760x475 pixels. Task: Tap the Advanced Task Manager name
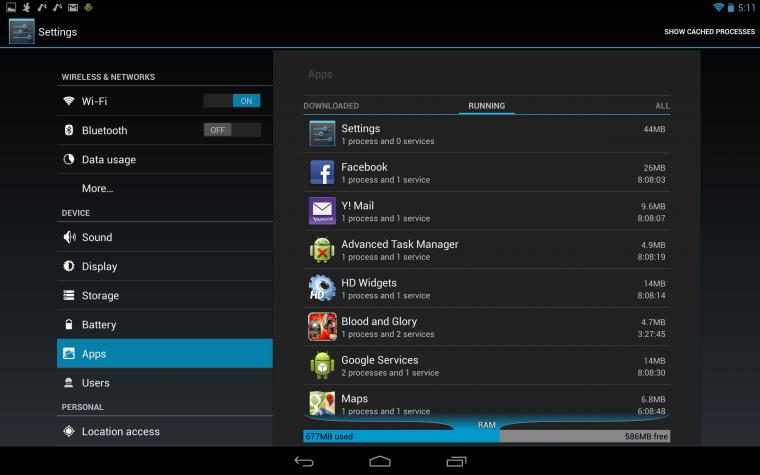(400, 244)
